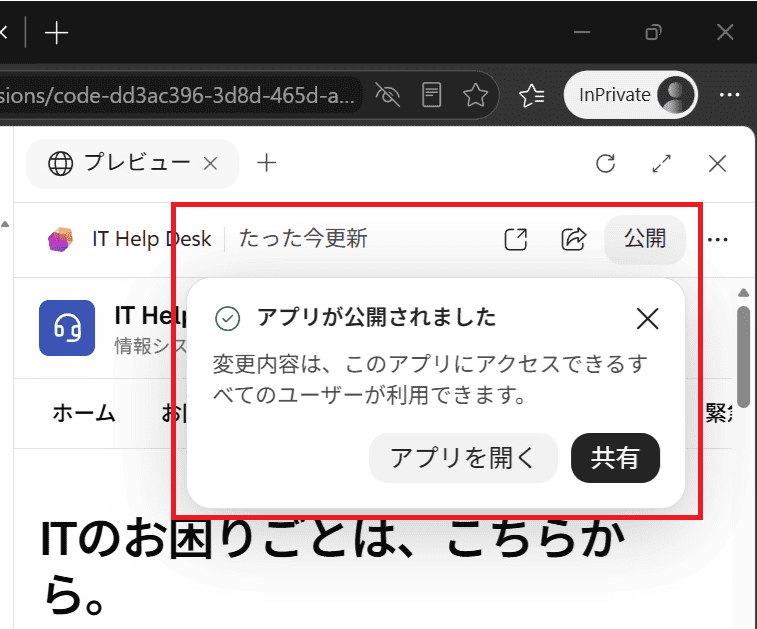Open the browser settings and more menu
This screenshot has height=629, width=757.
pyautogui.click(x=729, y=95)
